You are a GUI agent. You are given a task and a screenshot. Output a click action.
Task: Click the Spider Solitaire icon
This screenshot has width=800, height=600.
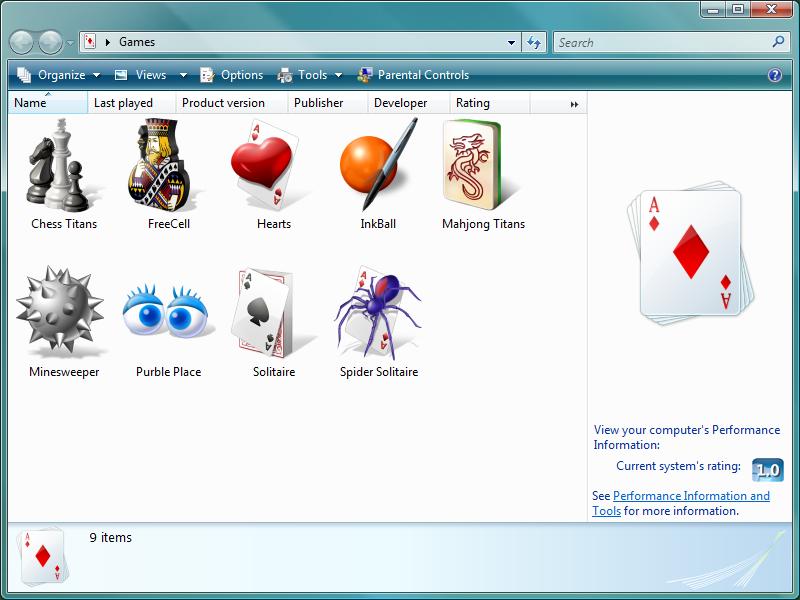(378, 313)
